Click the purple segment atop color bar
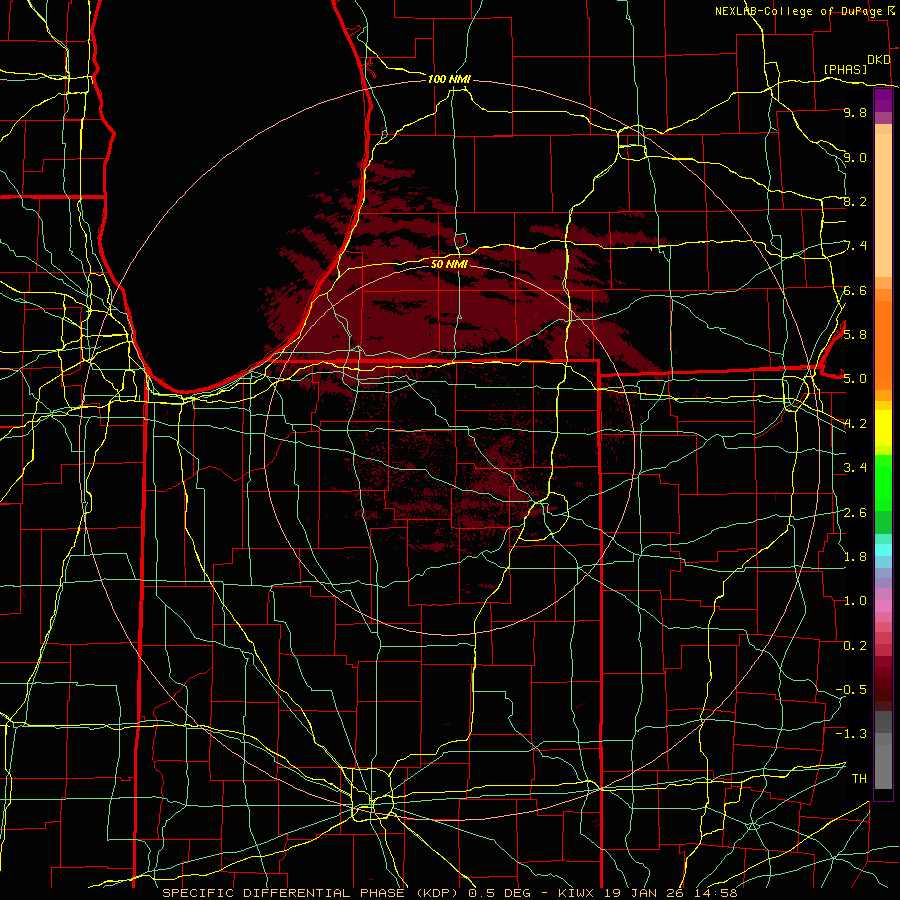This screenshot has width=900, height=900. click(x=883, y=101)
